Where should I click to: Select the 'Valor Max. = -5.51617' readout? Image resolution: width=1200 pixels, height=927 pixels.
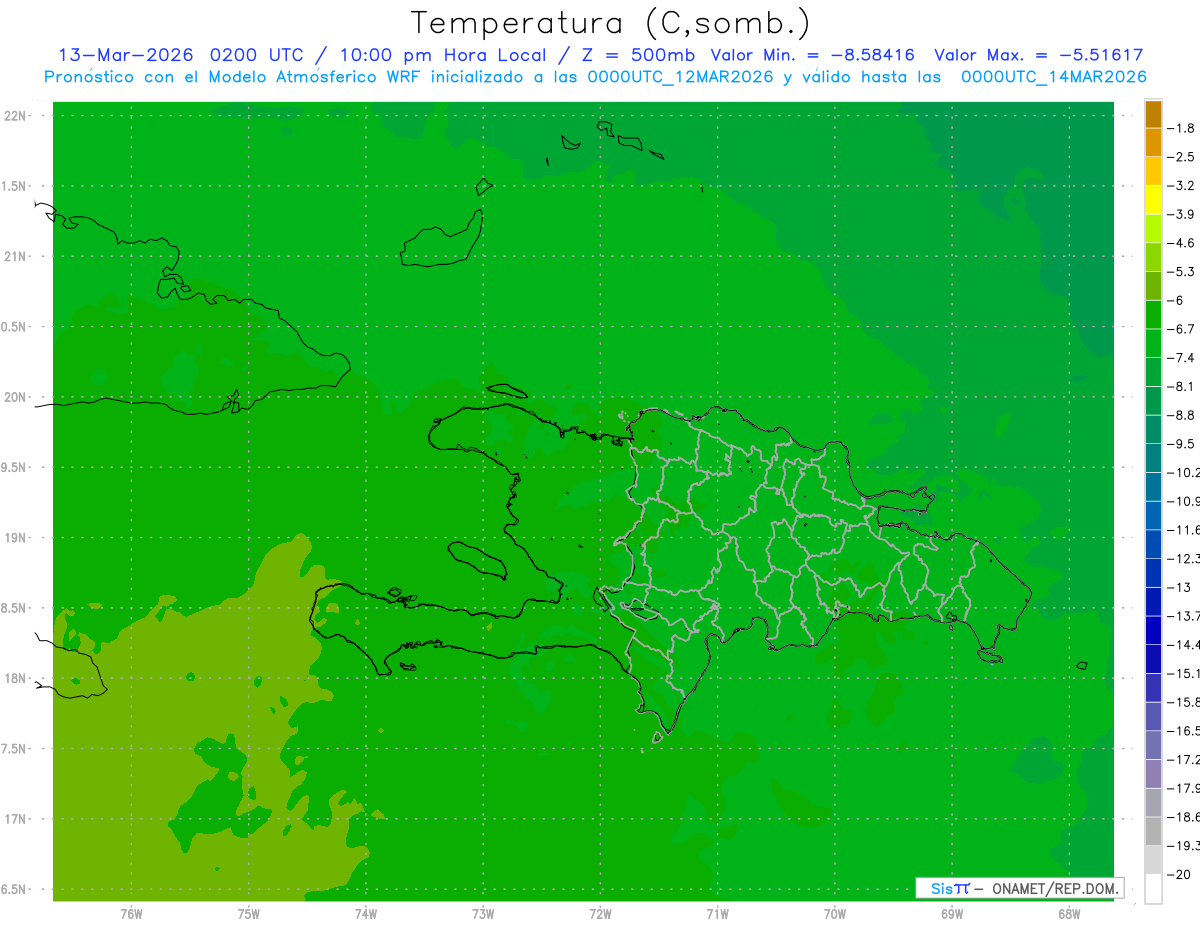pos(1038,55)
